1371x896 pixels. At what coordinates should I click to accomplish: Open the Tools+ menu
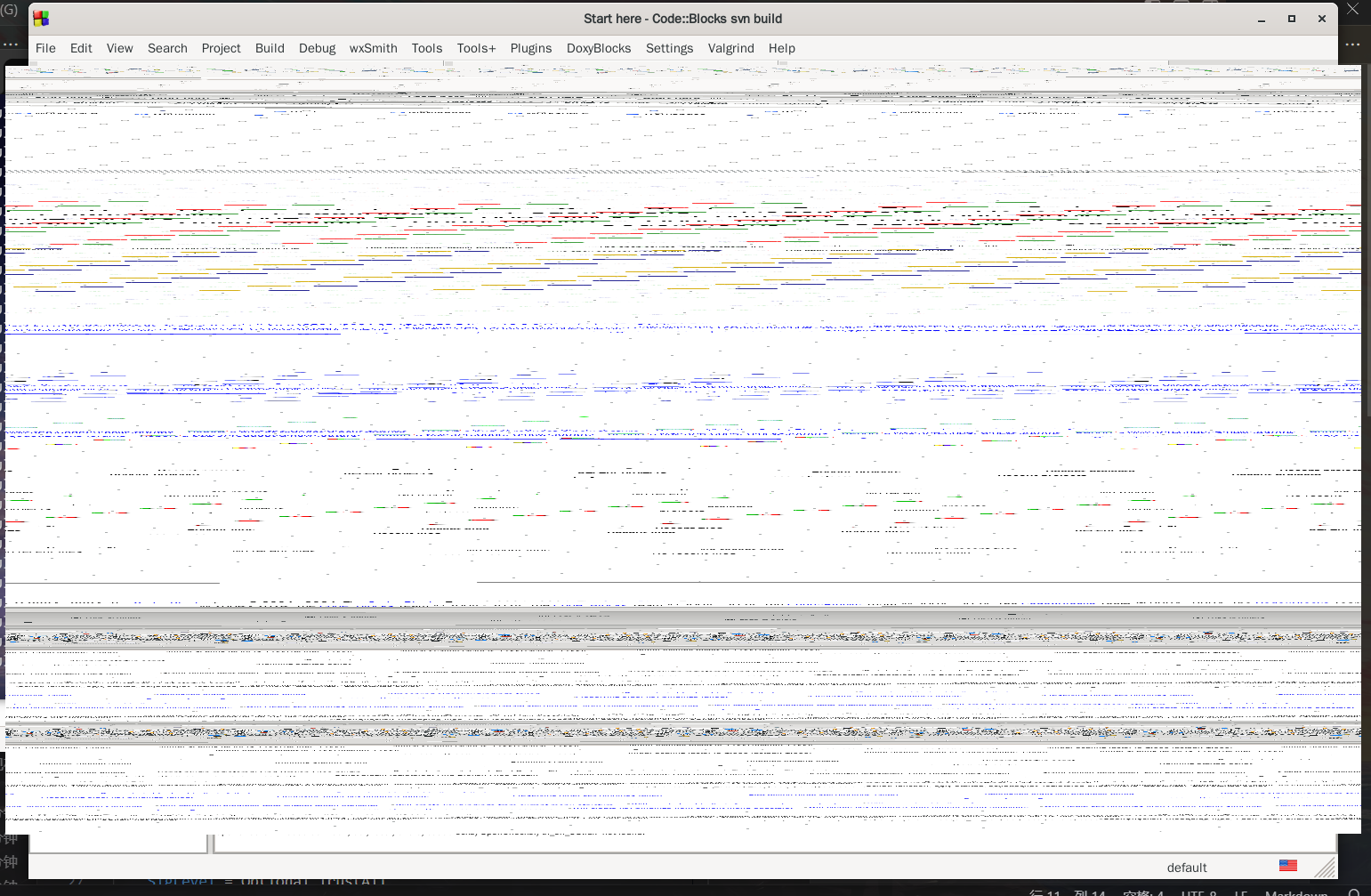pos(476,48)
